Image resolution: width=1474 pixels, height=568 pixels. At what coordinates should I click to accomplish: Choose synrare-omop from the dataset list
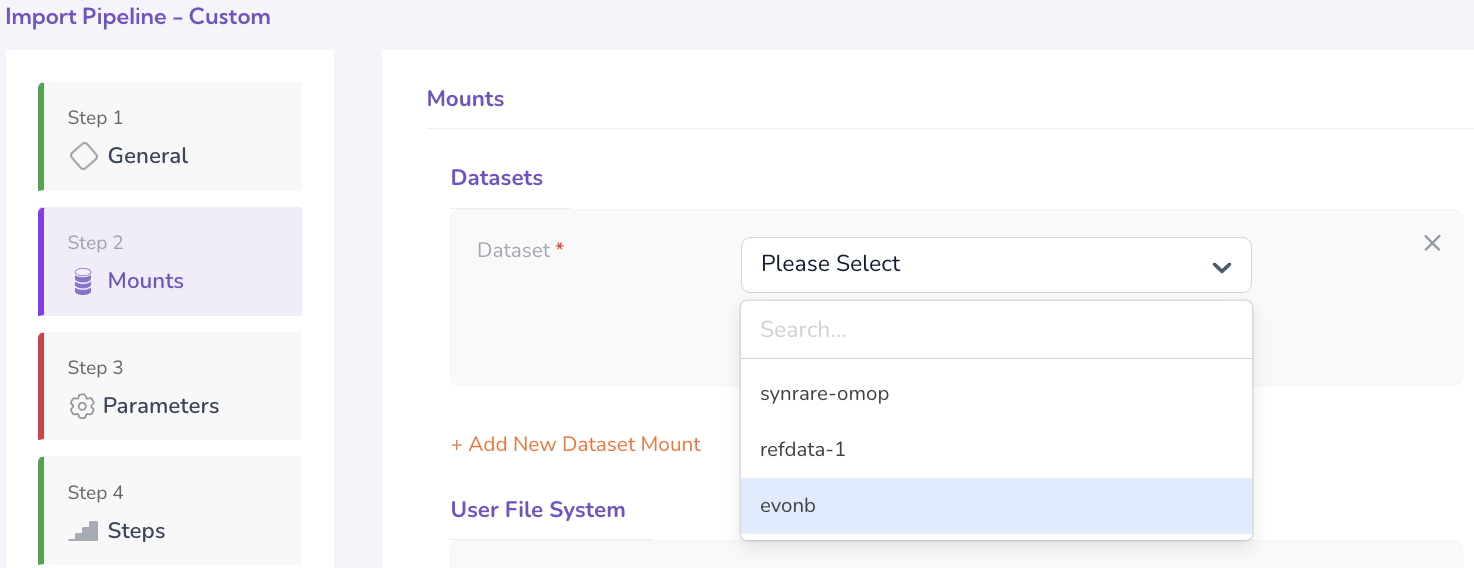coord(824,394)
